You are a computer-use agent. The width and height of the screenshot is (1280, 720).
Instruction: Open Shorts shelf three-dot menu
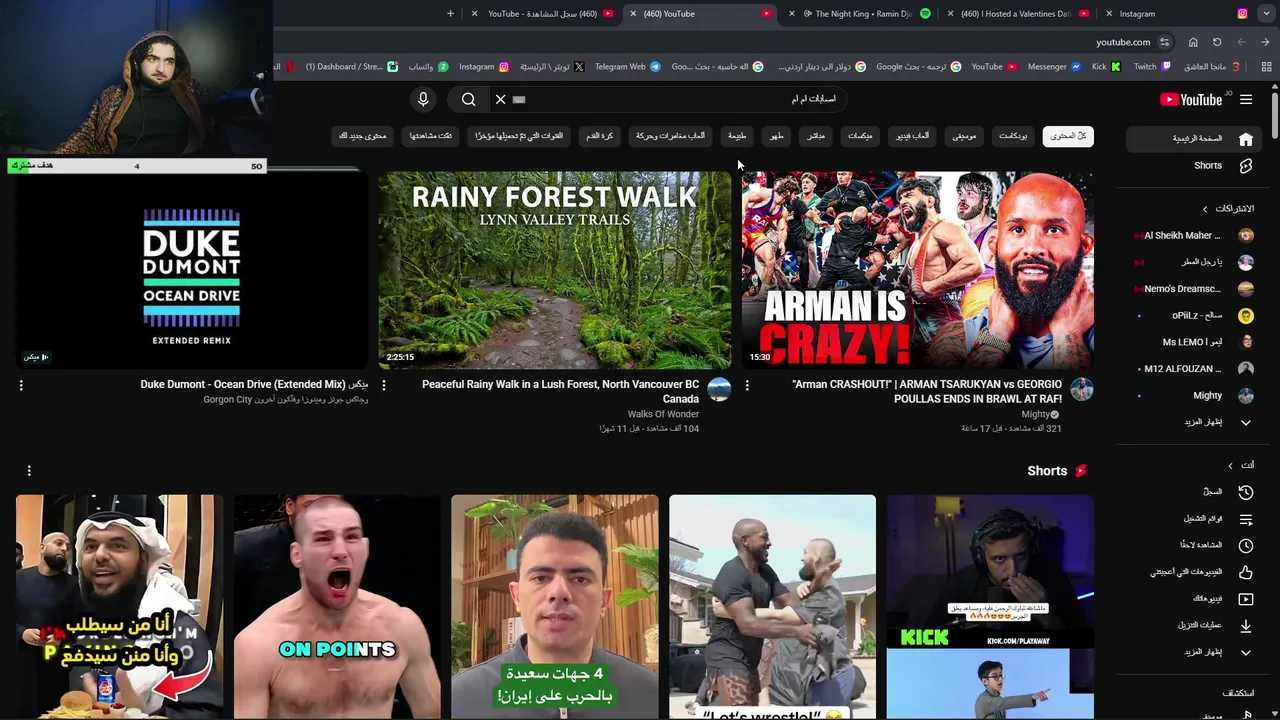click(29, 470)
